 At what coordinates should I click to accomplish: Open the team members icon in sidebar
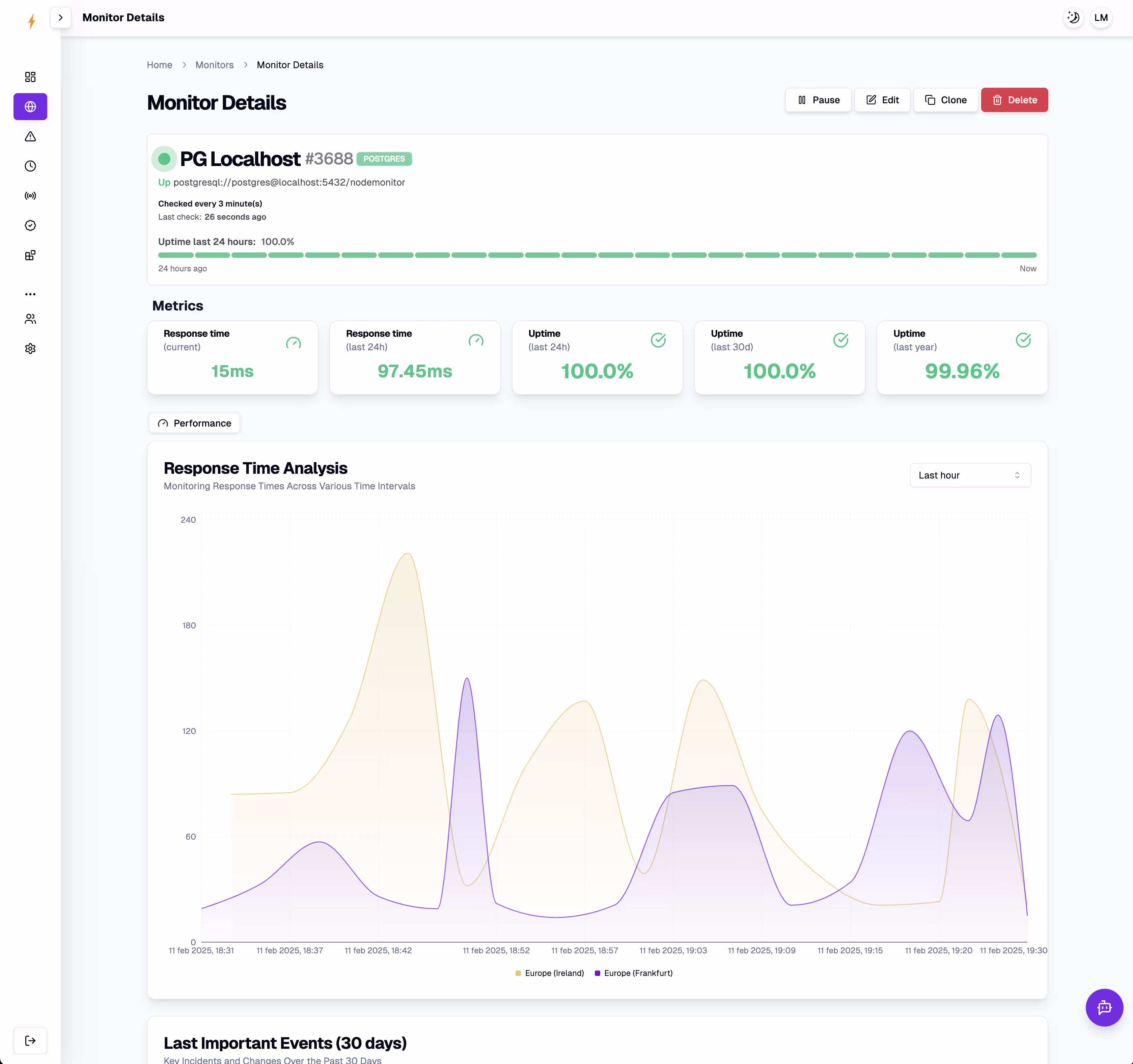pos(30,319)
